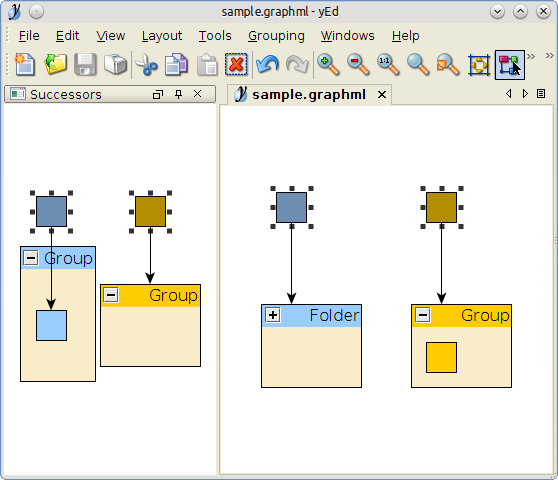Close the sample.graphml tab
This screenshot has width=558, height=480.
click(x=382, y=95)
